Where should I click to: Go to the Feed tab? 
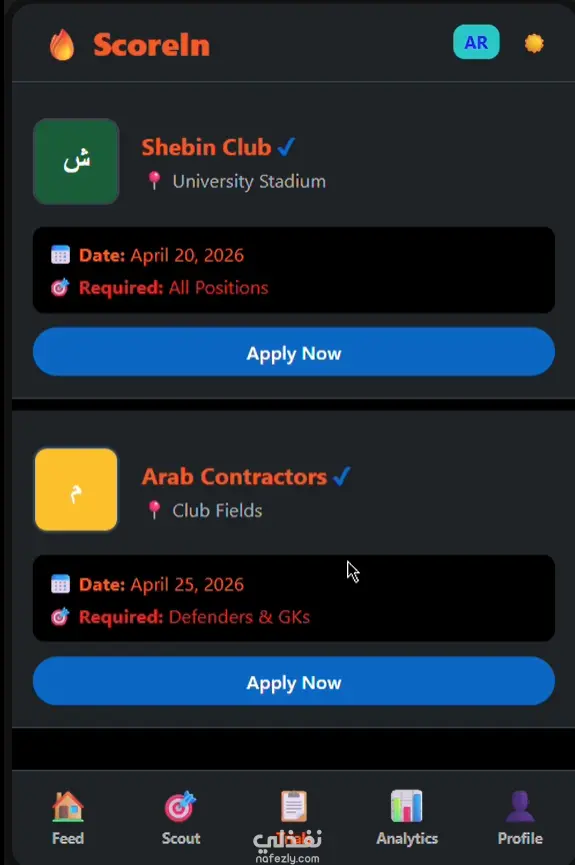[x=68, y=818]
